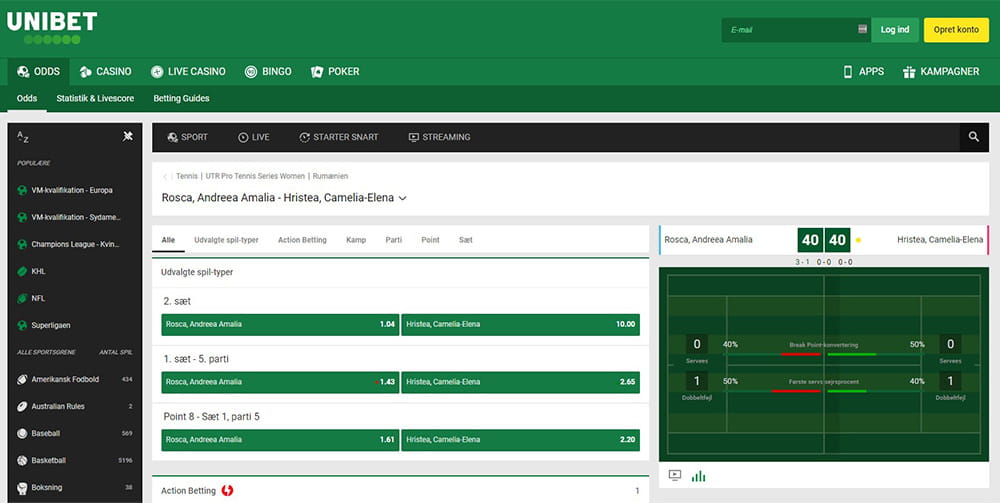Click UTR Pro Tennis Series Women breadcrumb
The height and width of the screenshot is (503, 1000).
tap(255, 176)
